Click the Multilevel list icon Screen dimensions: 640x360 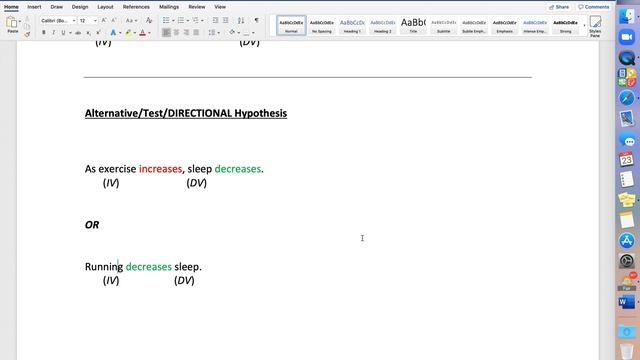(x=196, y=20)
